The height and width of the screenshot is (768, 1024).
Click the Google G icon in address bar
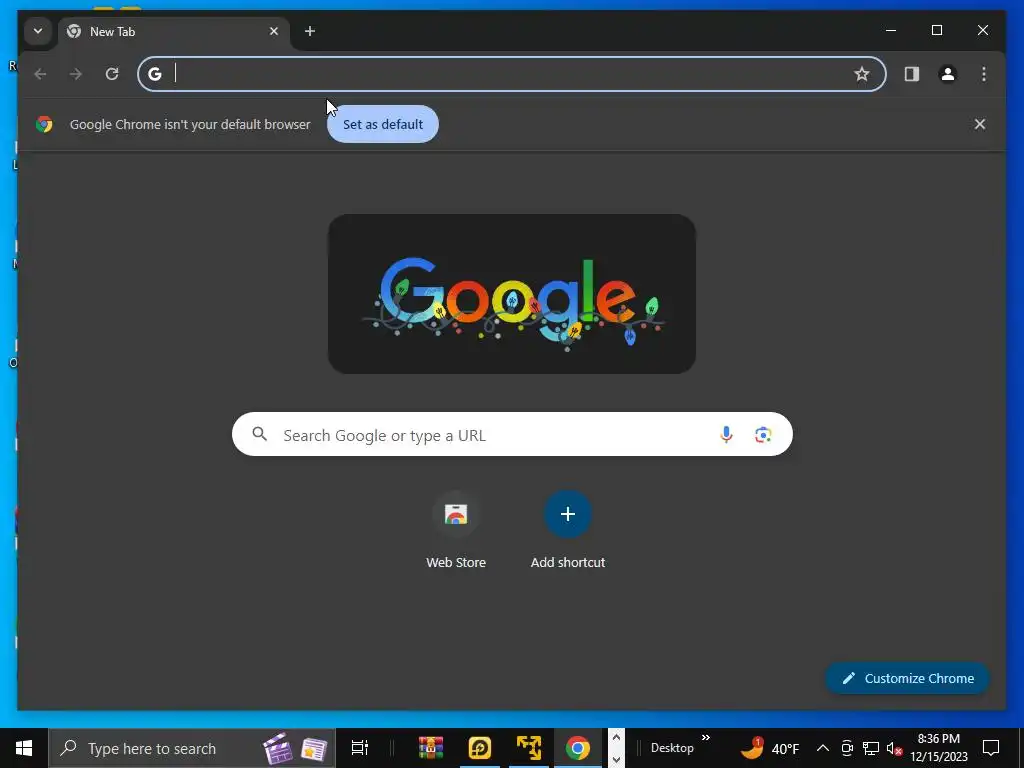(x=155, y=74)
